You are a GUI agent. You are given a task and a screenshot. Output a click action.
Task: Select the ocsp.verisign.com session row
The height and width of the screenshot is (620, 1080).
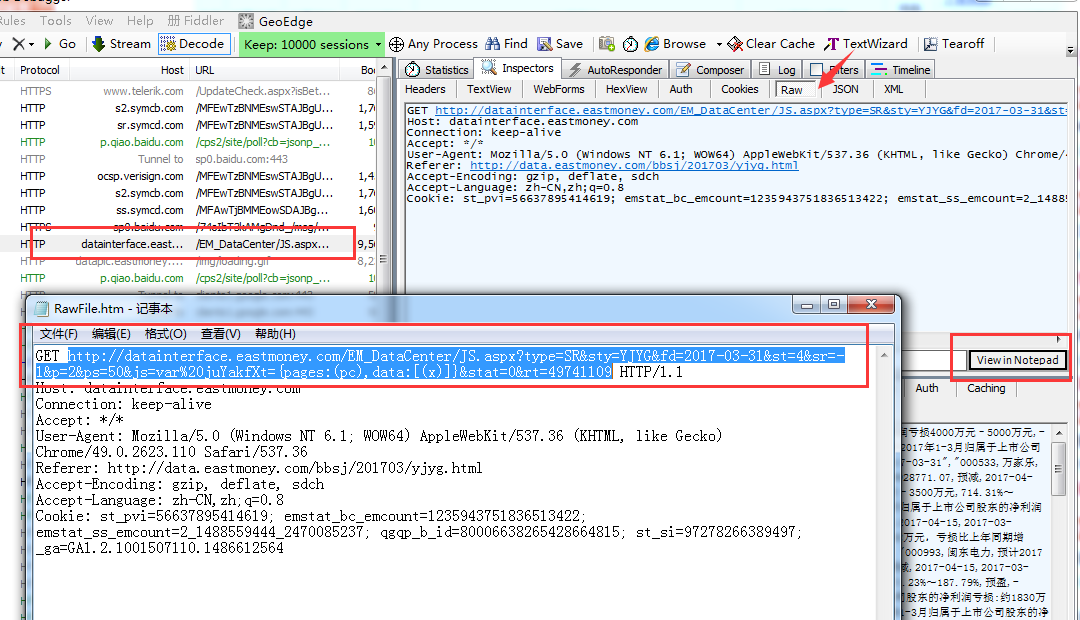pyautogui.click(x=187, y=176)
